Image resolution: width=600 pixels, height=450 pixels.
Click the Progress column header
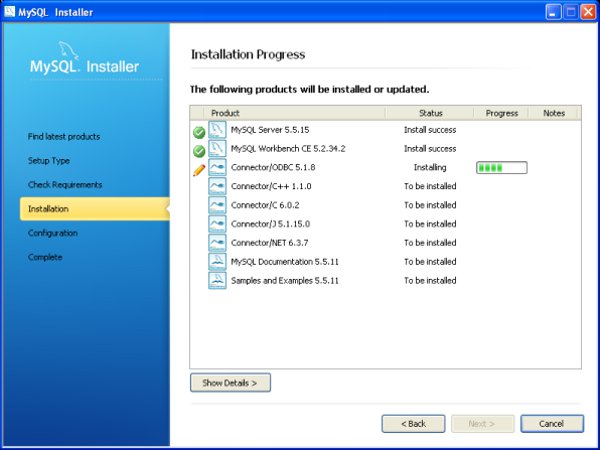click(x=502, y=113)
